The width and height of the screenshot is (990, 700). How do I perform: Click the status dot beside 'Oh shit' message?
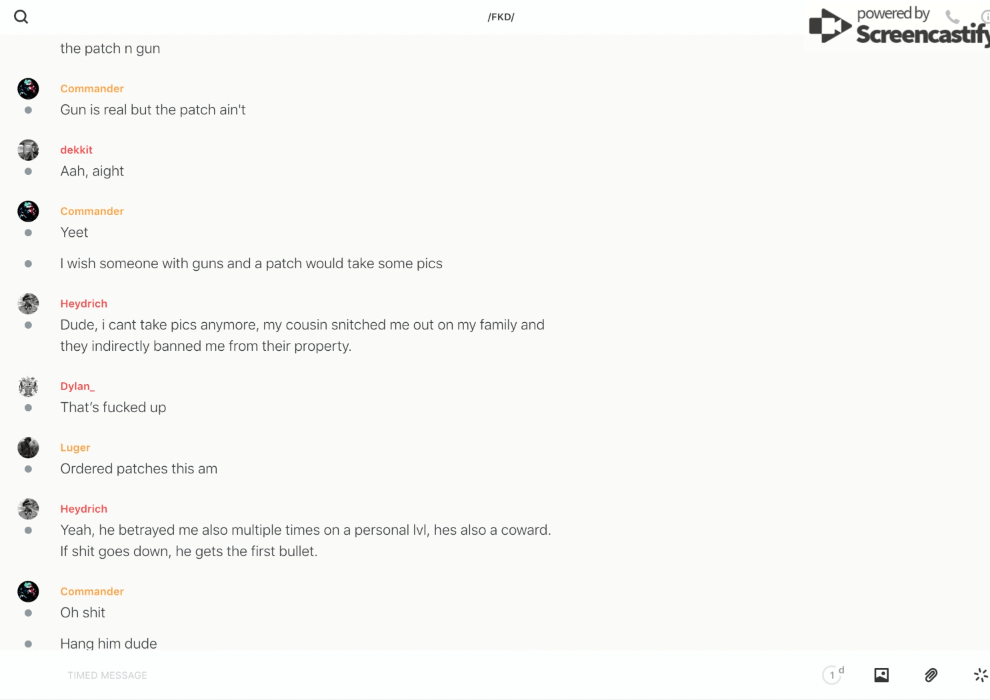click(x=28, y=613)
